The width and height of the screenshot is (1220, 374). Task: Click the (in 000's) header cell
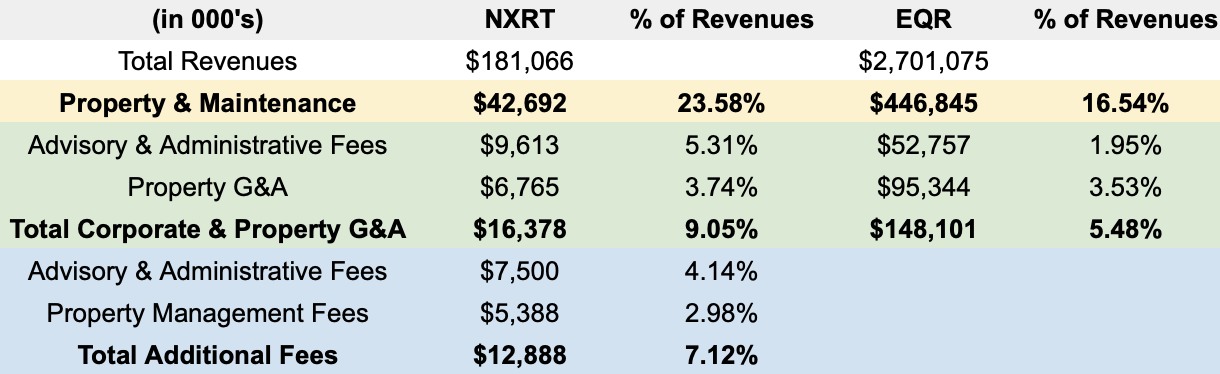pyautogui.click(x=207, y=20)
